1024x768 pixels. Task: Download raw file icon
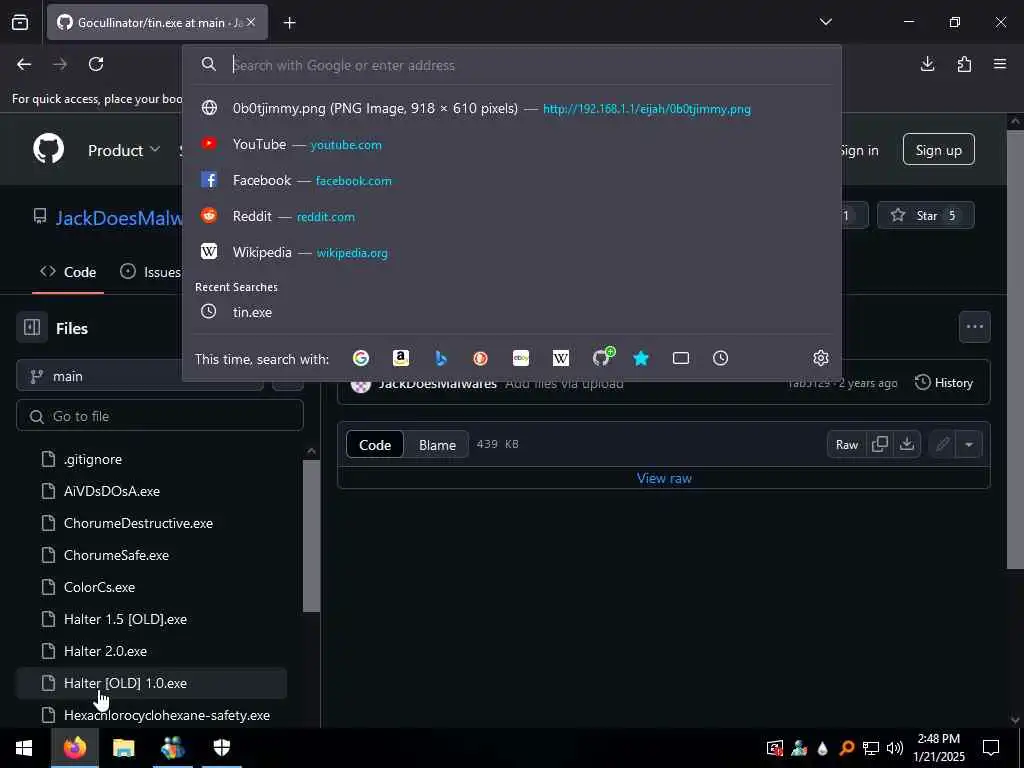click(906, 444)
